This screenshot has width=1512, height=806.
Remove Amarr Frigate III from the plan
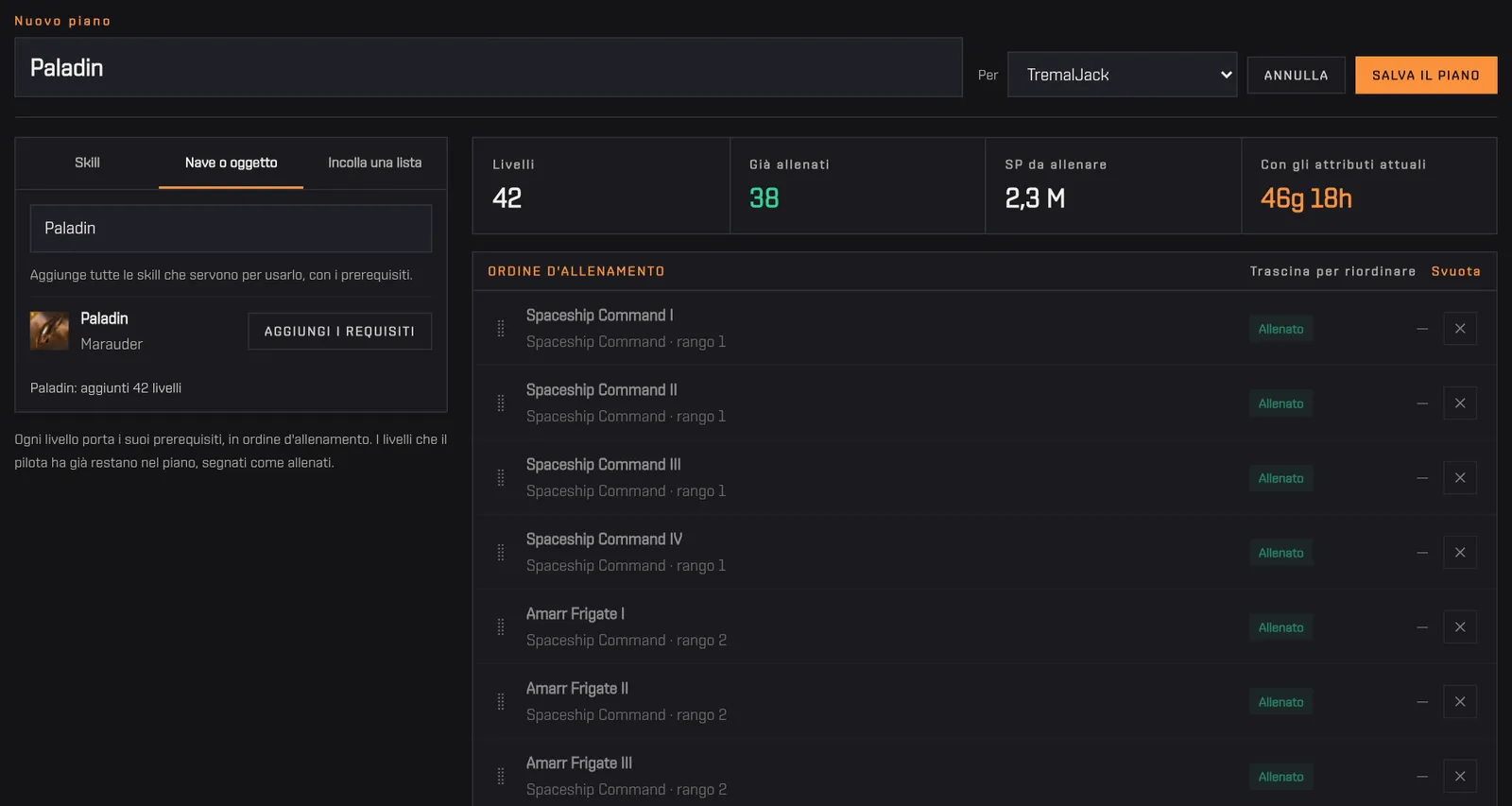[1460, 777]
